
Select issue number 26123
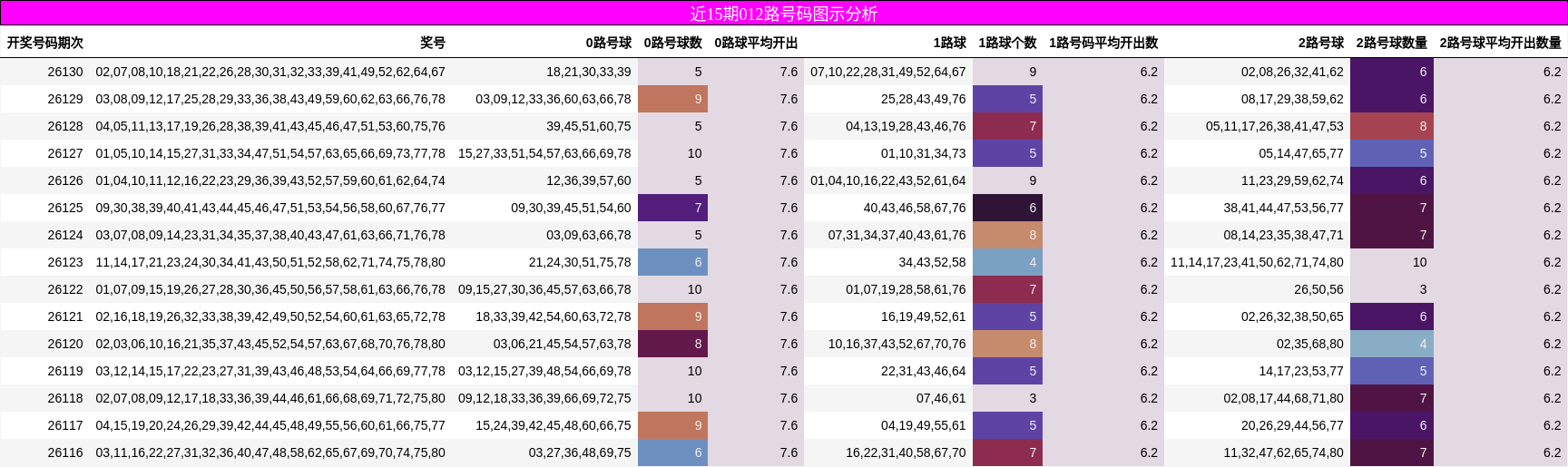coord(65,262)
